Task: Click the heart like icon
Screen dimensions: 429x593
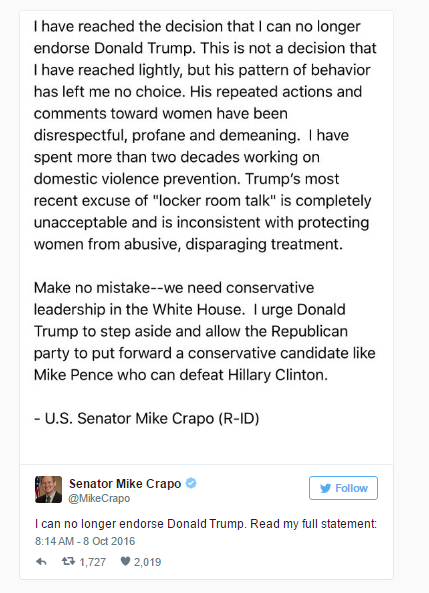Action: coord(125,561)
